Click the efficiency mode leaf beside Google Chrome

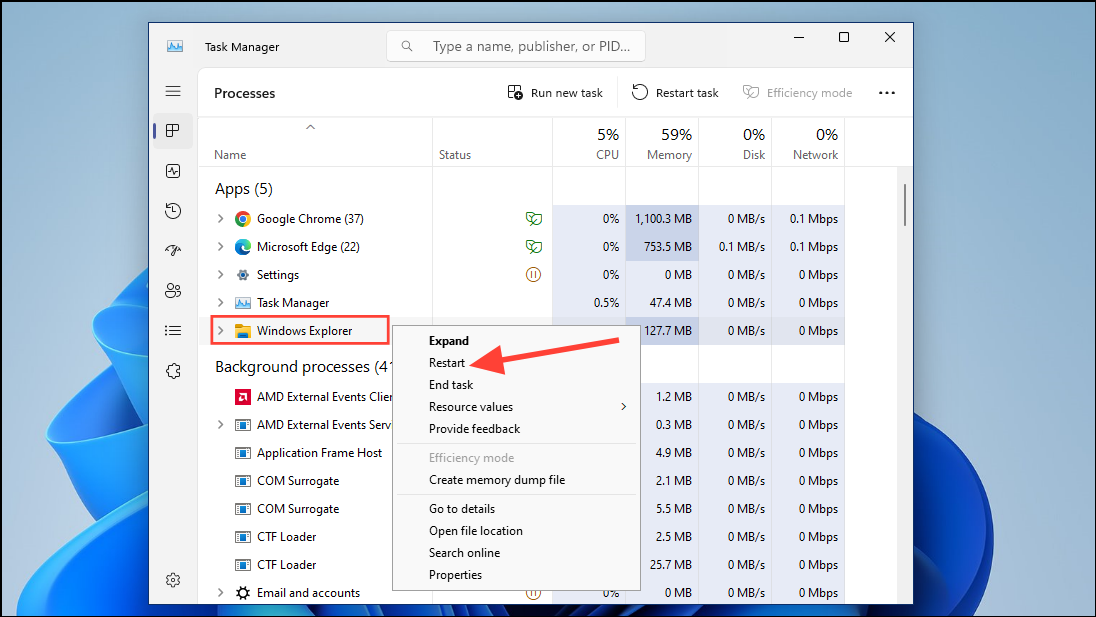pyautogui.click(x=534, y=218)
